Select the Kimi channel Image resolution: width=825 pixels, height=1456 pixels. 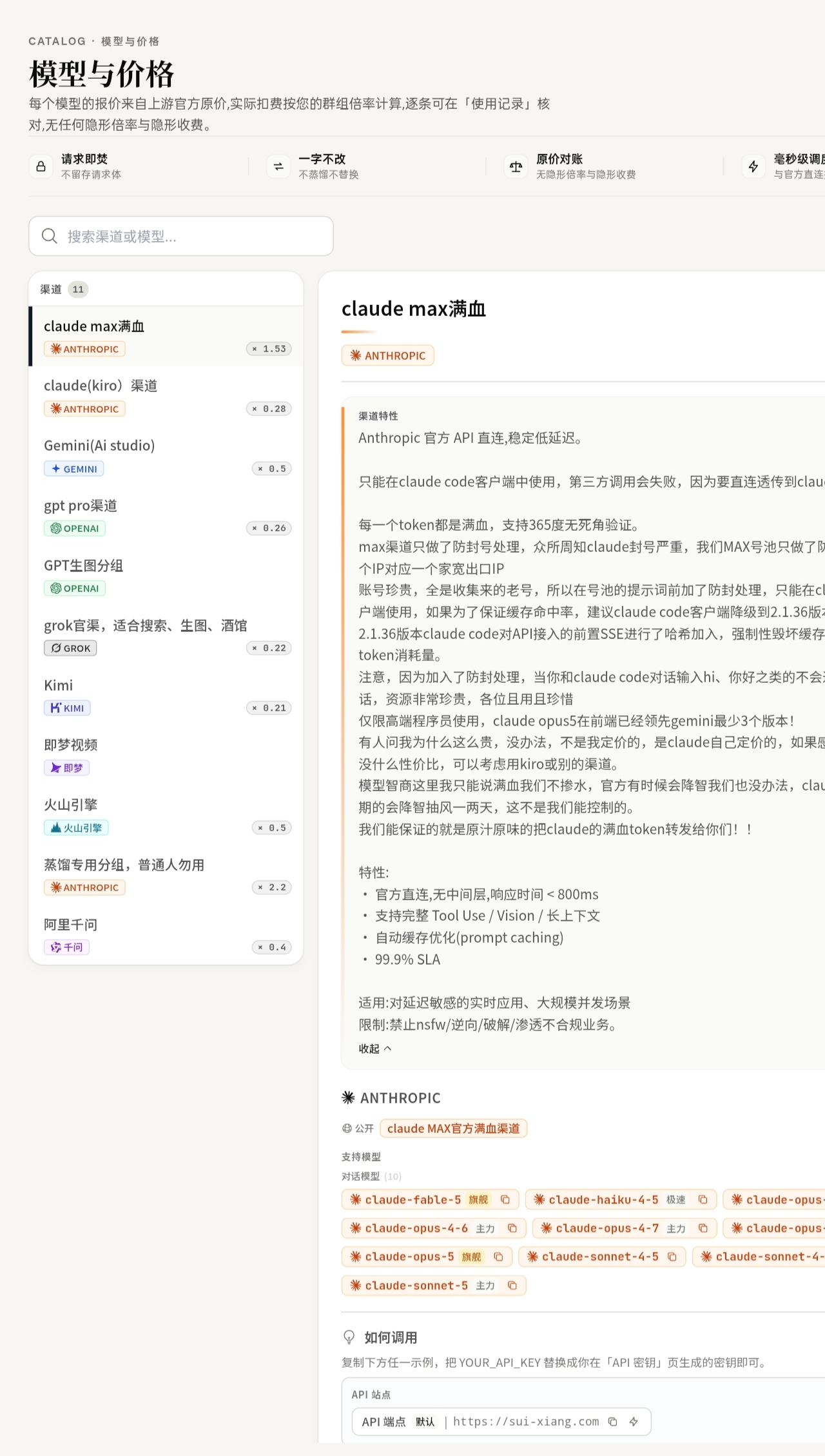[166, 696]
